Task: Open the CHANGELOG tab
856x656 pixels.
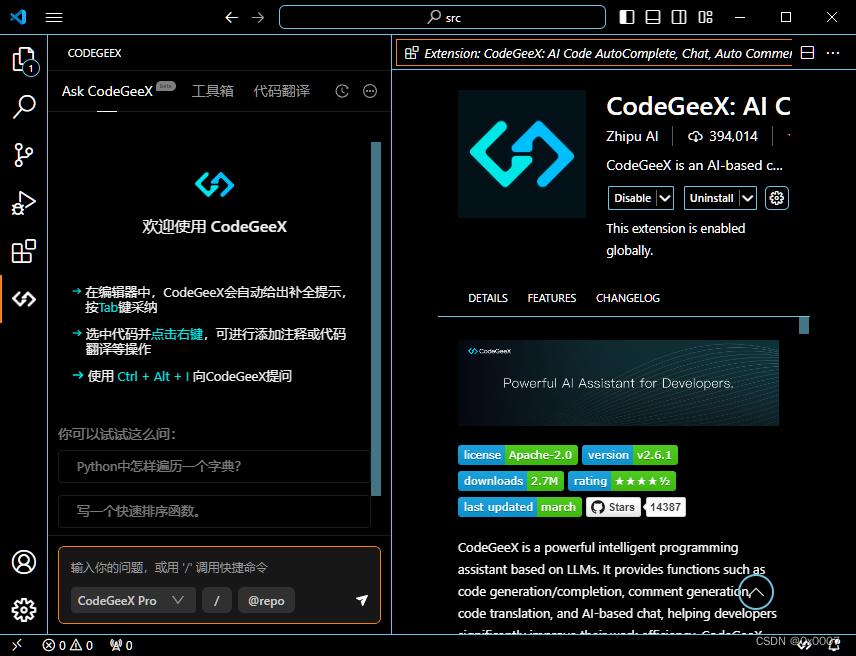Action: pyautogui.click(x=628, y=298)
